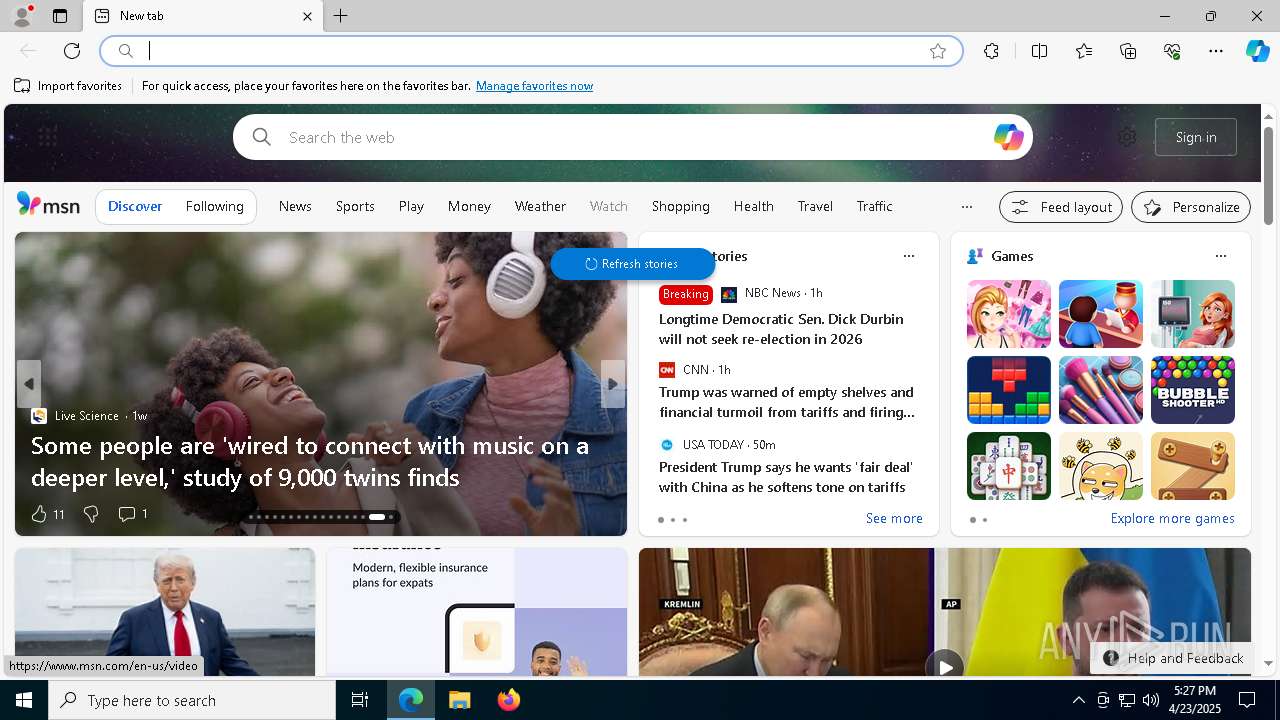The image size is (1280, 720).
Task: Open Task View in taskbar
Action: point(360,700)
